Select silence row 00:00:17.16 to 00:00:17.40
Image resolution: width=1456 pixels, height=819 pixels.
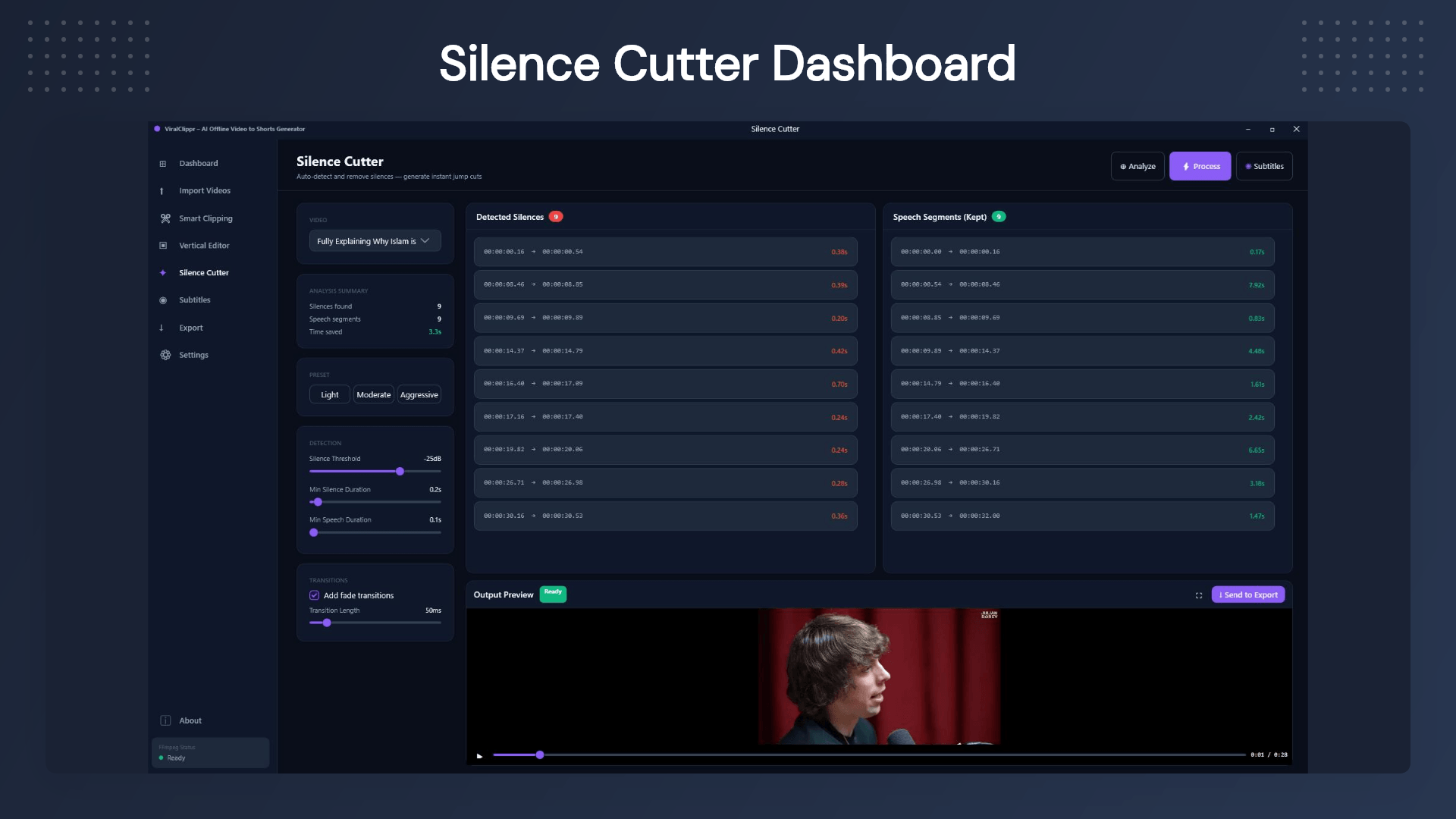coord(665,417)
